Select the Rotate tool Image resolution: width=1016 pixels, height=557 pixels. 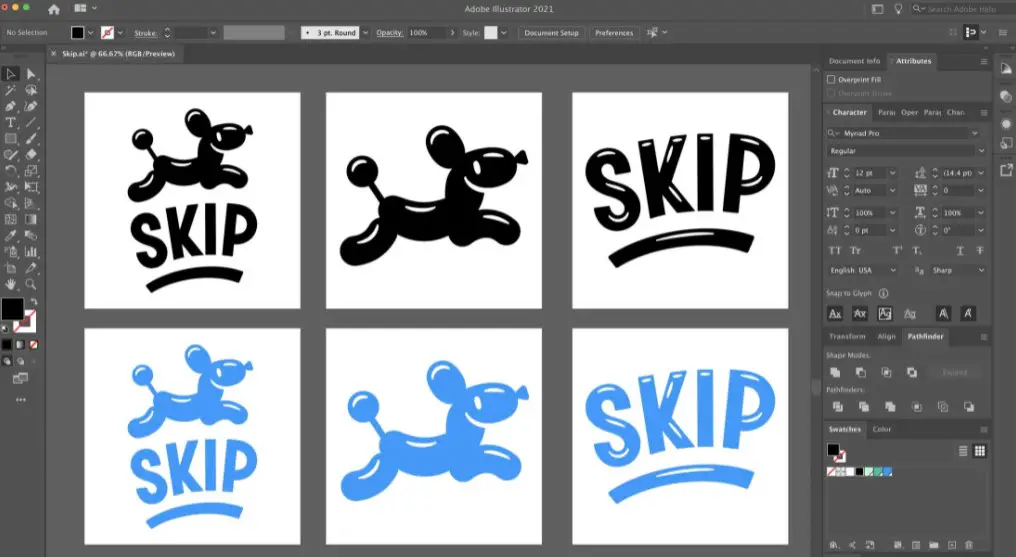tap(10, 171)
